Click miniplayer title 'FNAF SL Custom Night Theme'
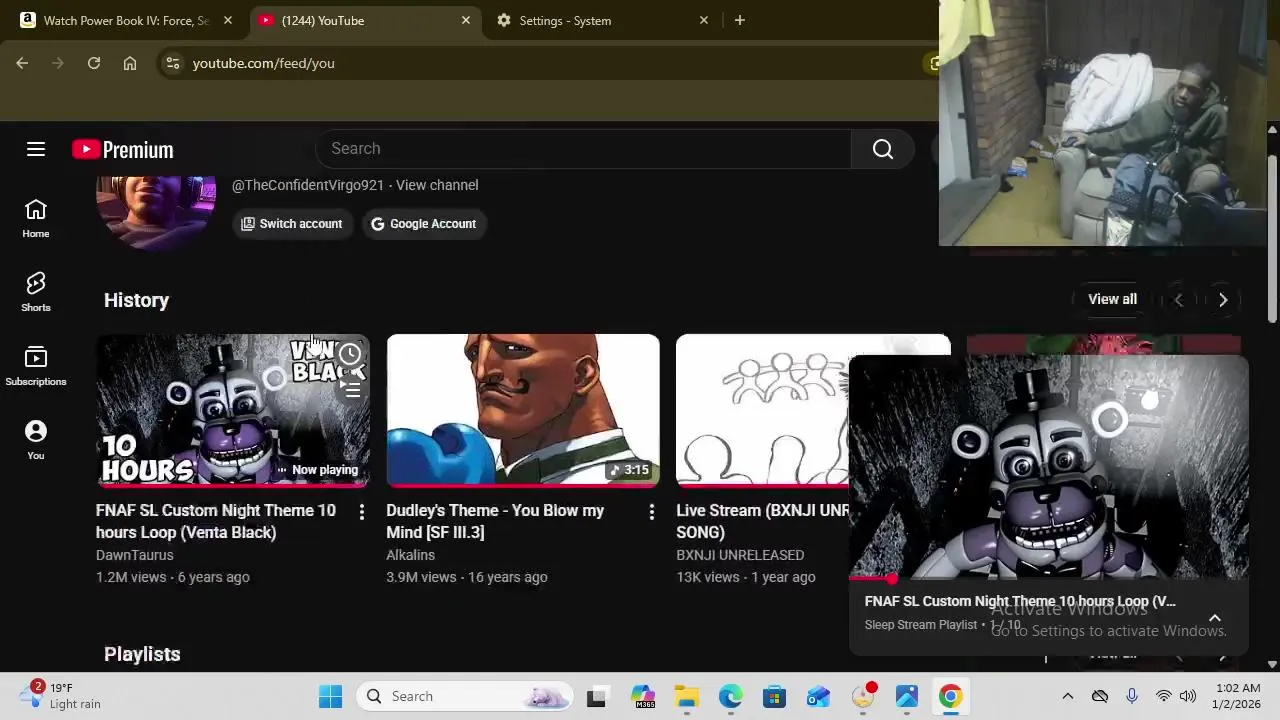The image size is (1280, 720). pyautogui.click(x=1020, y=601)
